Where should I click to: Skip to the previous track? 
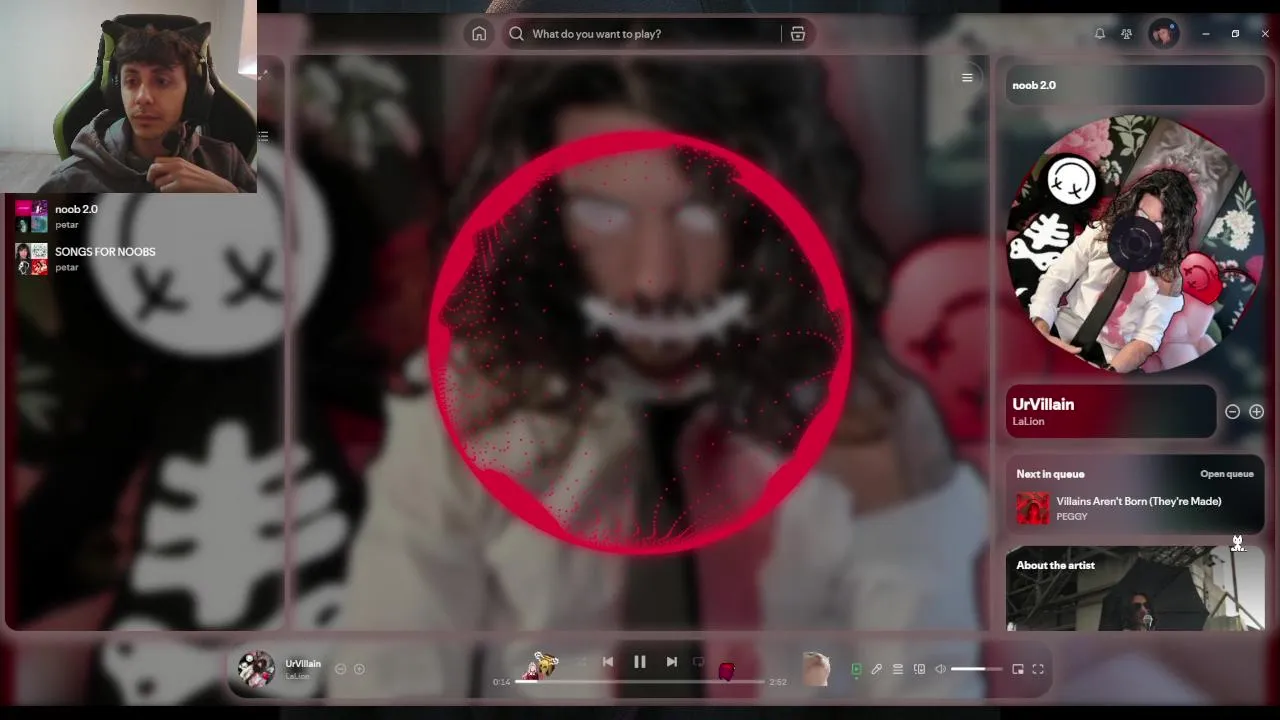608,661
